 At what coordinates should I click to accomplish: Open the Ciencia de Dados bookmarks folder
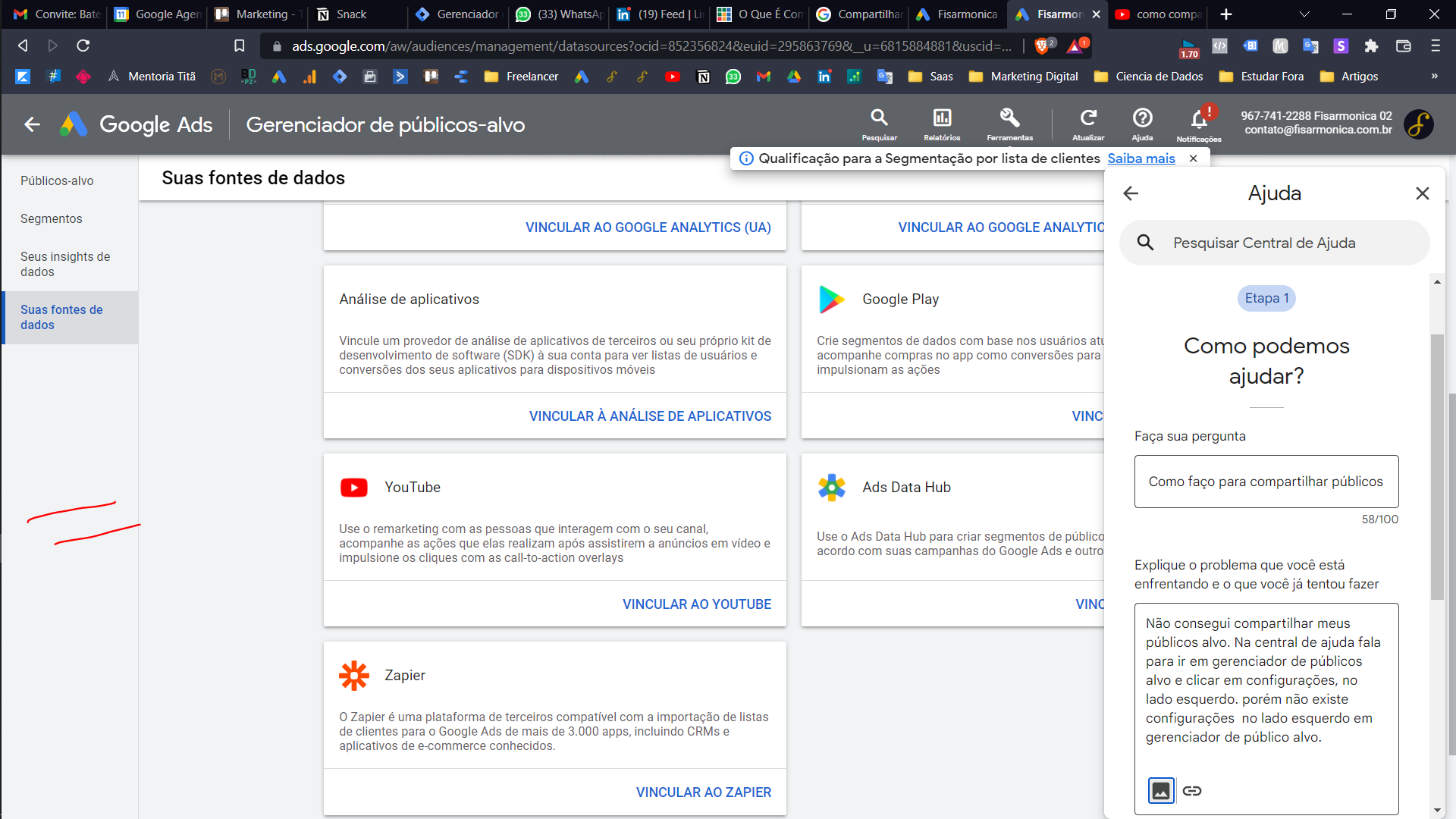click(x=1148, y=77)
